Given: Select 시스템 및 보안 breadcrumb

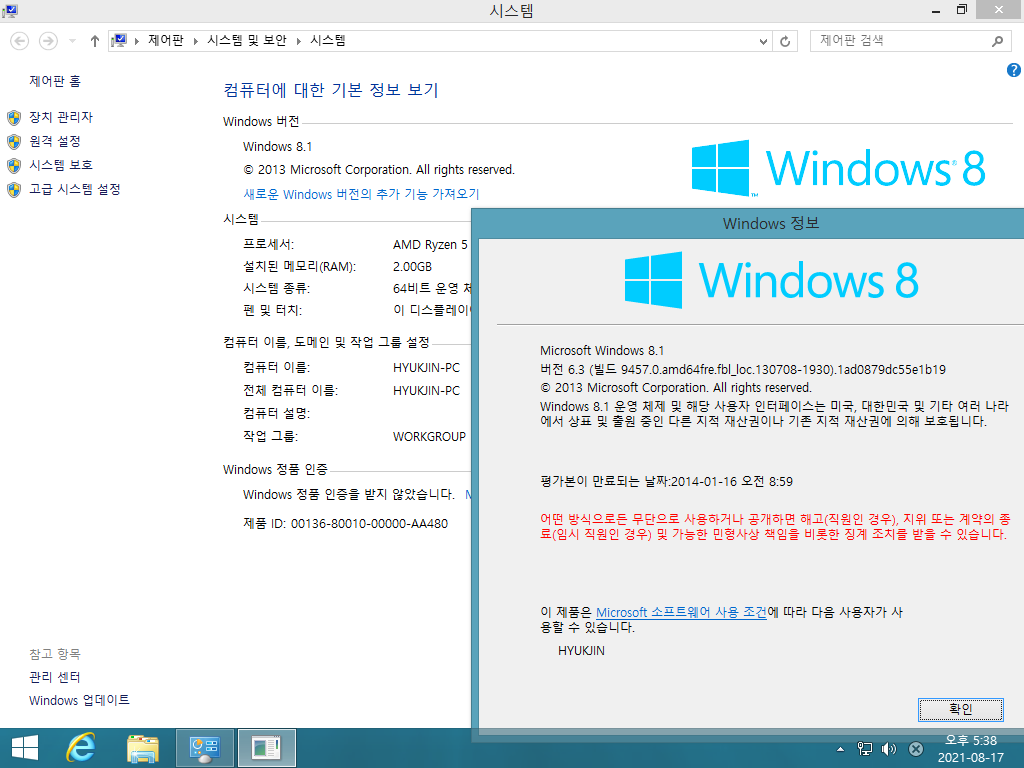Looking at the screenshot, I should click(x=247, y=40).
